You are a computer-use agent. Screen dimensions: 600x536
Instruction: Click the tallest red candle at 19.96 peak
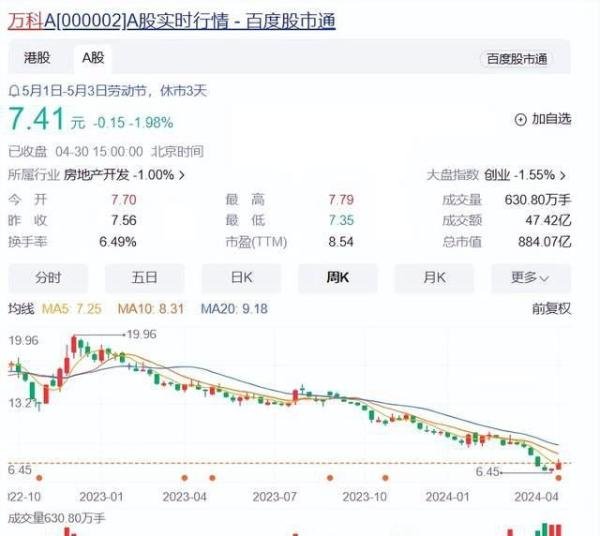point(74,345)
